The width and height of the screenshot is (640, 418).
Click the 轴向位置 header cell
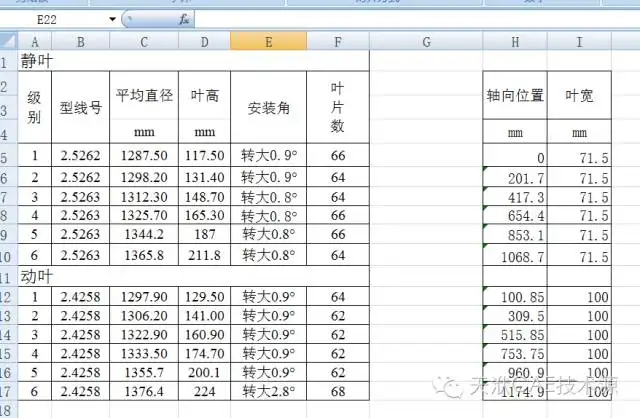[515, 96]
